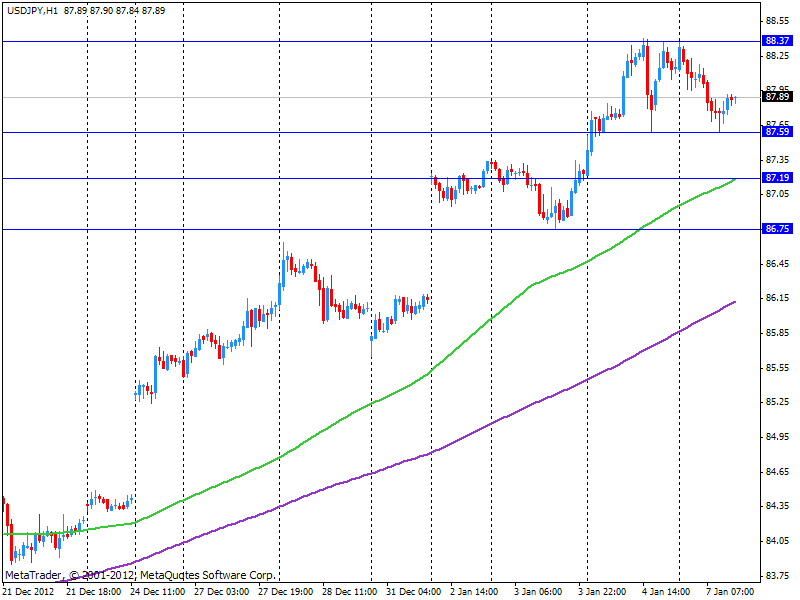The height and width of the screenshot is (600, 800).
Task: Click the 88.55 price axis label
Action: click(x=778, y=21)
